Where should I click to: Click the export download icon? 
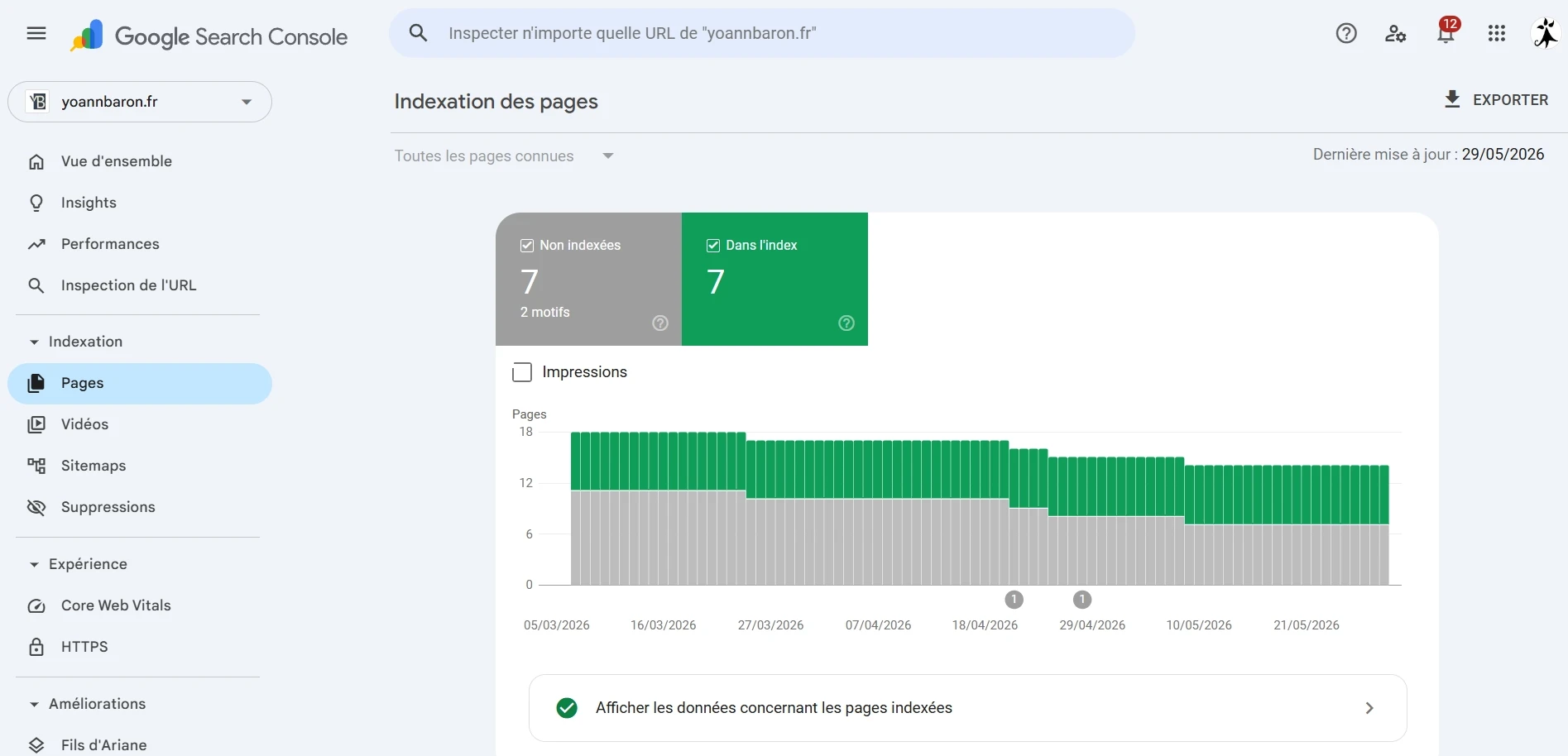1451,99
